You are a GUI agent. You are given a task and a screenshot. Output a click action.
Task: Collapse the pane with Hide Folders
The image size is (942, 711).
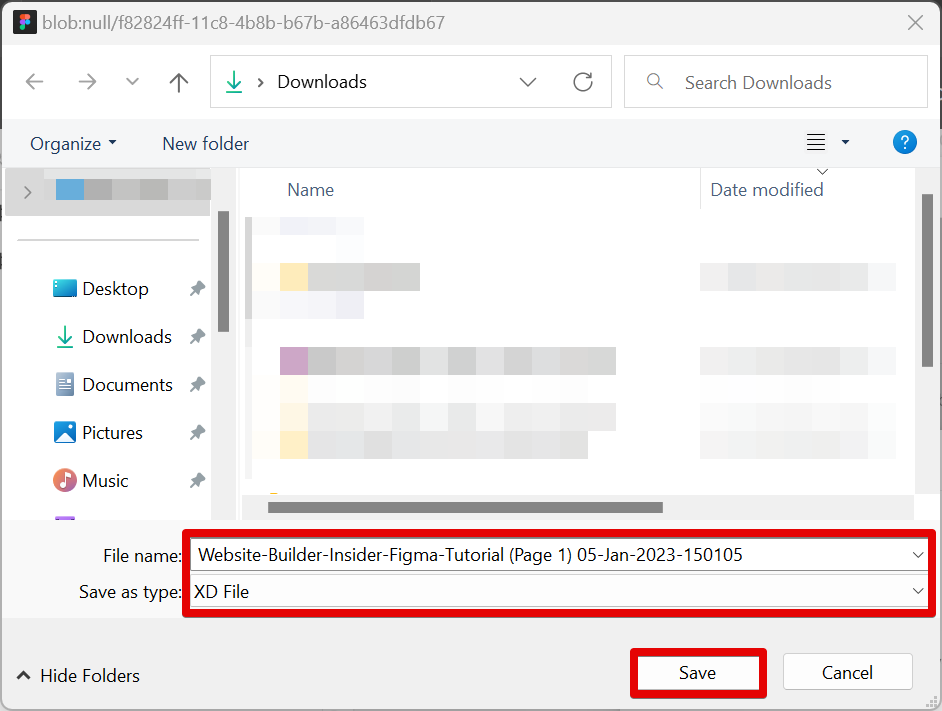pyautogui.click(x=78, y=676)
